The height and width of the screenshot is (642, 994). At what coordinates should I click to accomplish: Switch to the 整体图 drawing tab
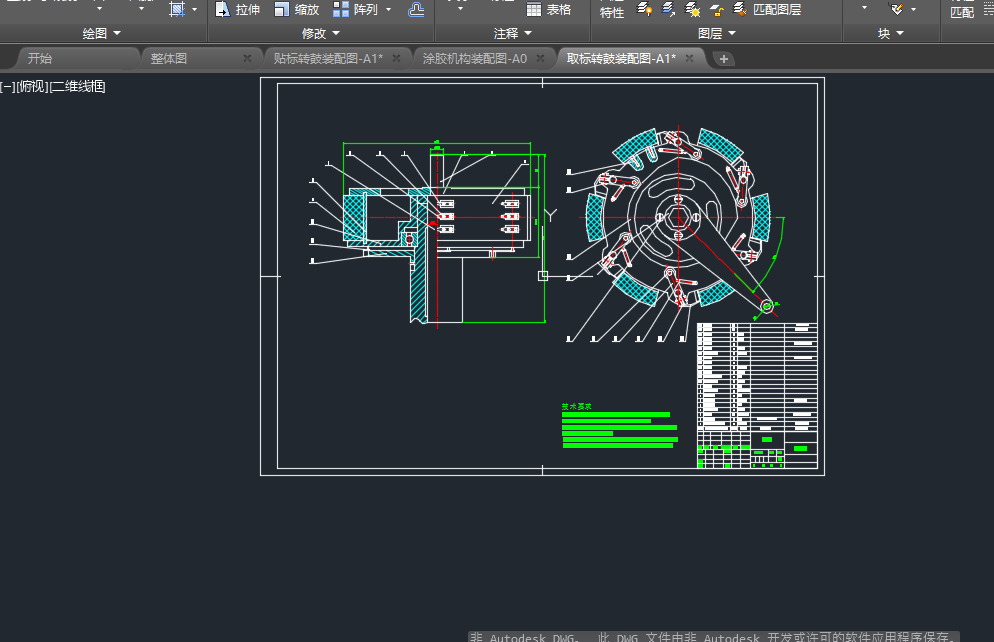(x=169, y=59)
